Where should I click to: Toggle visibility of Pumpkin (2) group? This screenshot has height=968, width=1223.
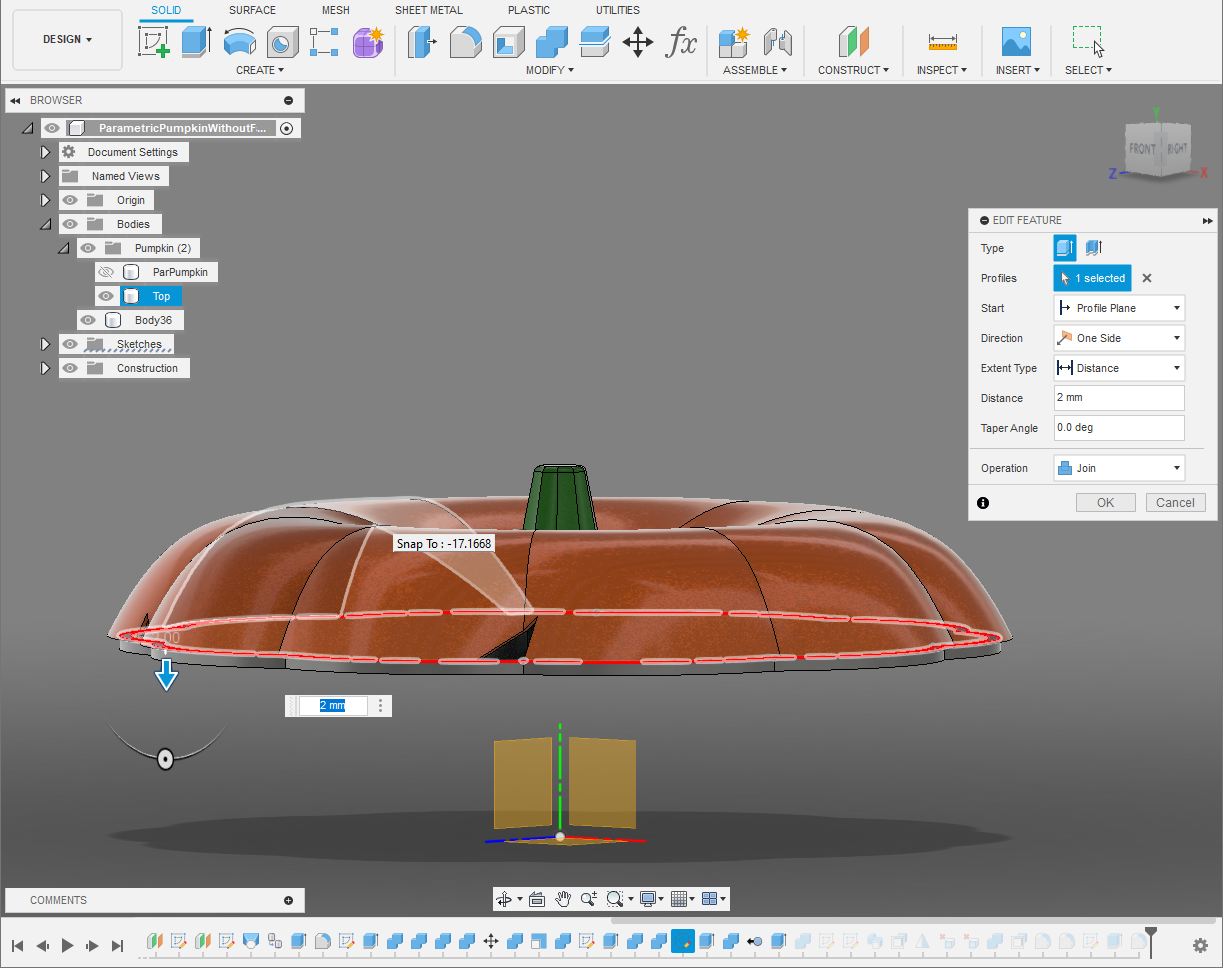pyautogui.click(x=88, y=248)
